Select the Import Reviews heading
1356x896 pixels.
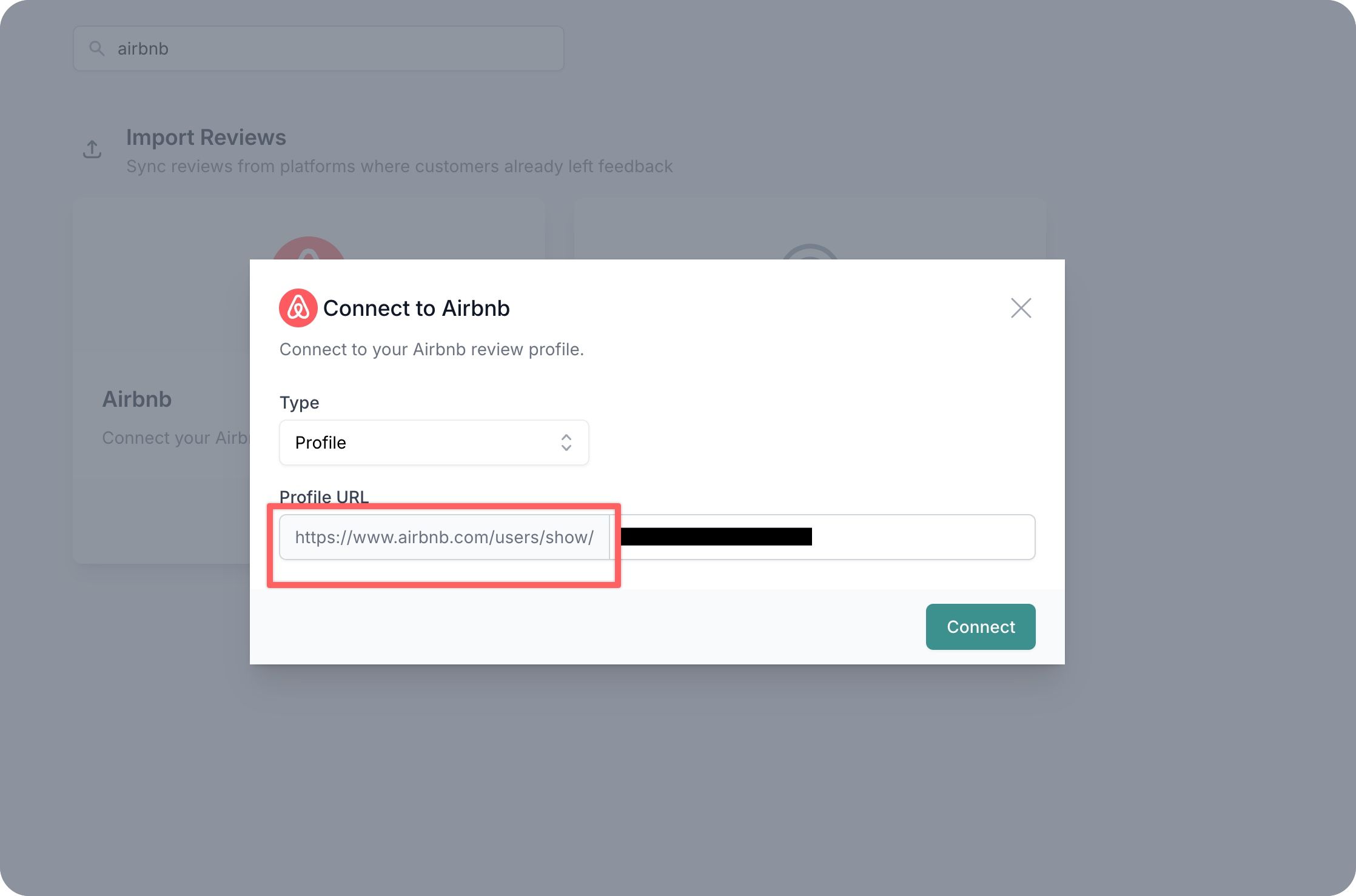coord(206,138)
